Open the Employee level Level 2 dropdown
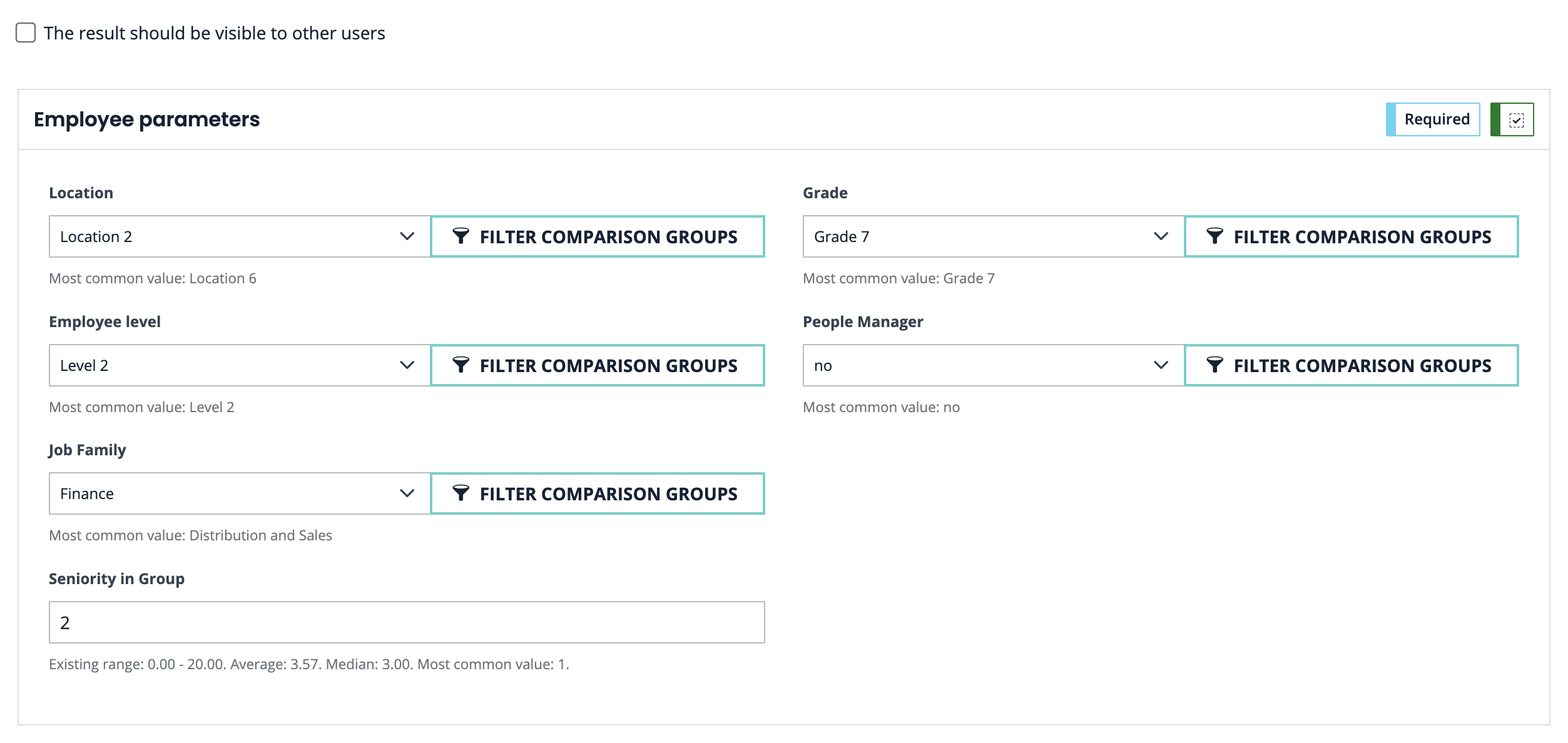The image size is (1568, 743). pos(238,365)
